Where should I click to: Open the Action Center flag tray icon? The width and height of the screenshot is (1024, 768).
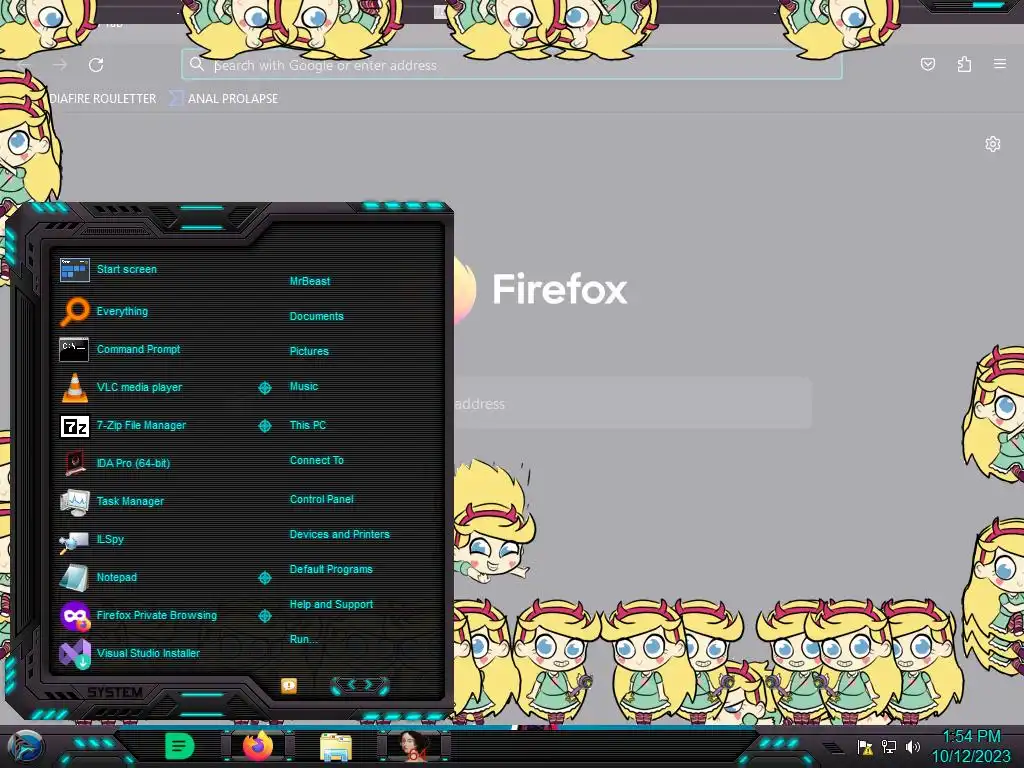(x=865, y=746)
